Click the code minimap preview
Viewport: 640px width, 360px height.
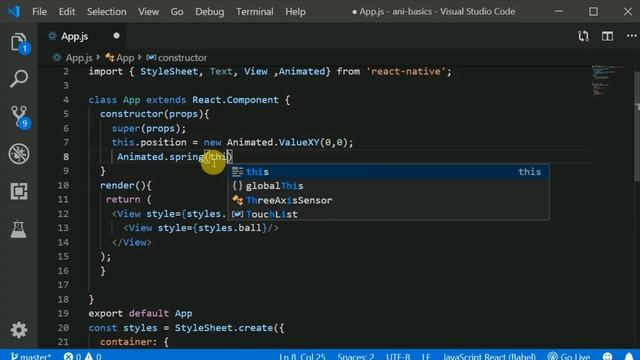click(x=607, y=80)
